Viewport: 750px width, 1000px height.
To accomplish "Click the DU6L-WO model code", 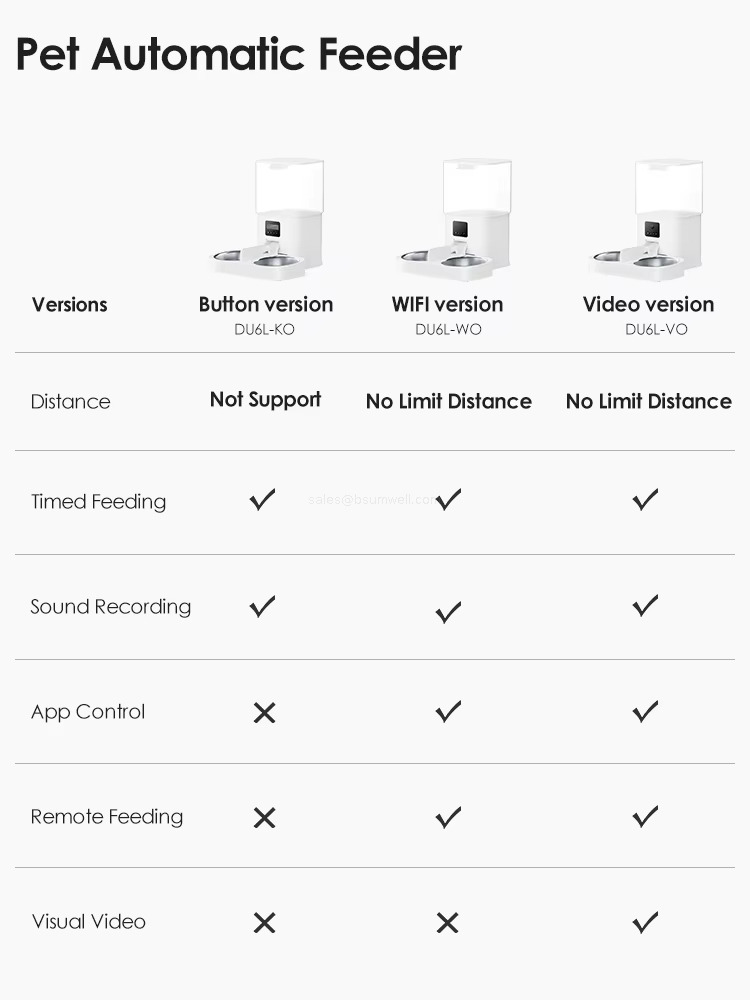I will (x=448, y=330).
